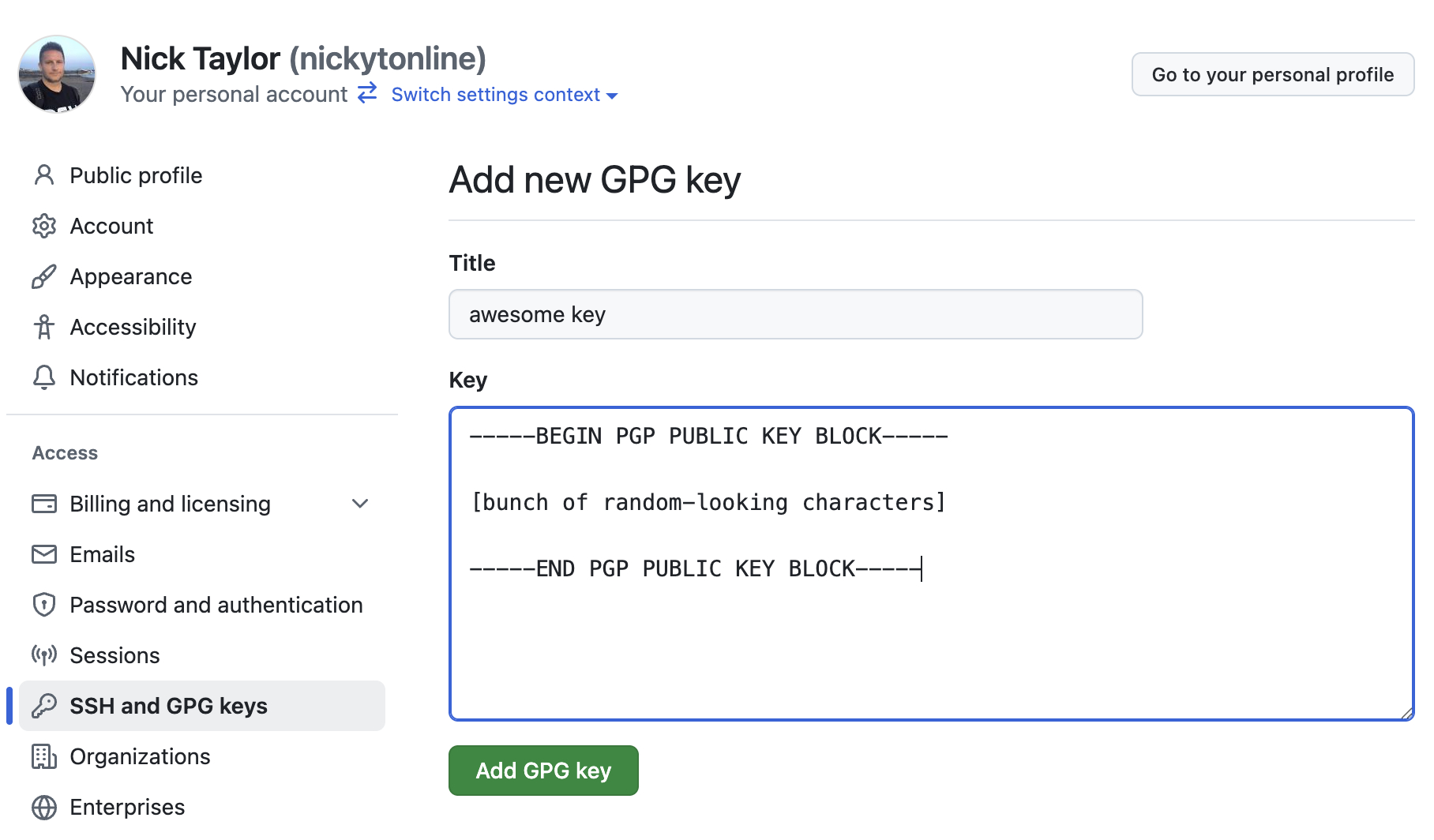
Task: Select the Enterprises globe icon
Action: (x=44, y=807)
